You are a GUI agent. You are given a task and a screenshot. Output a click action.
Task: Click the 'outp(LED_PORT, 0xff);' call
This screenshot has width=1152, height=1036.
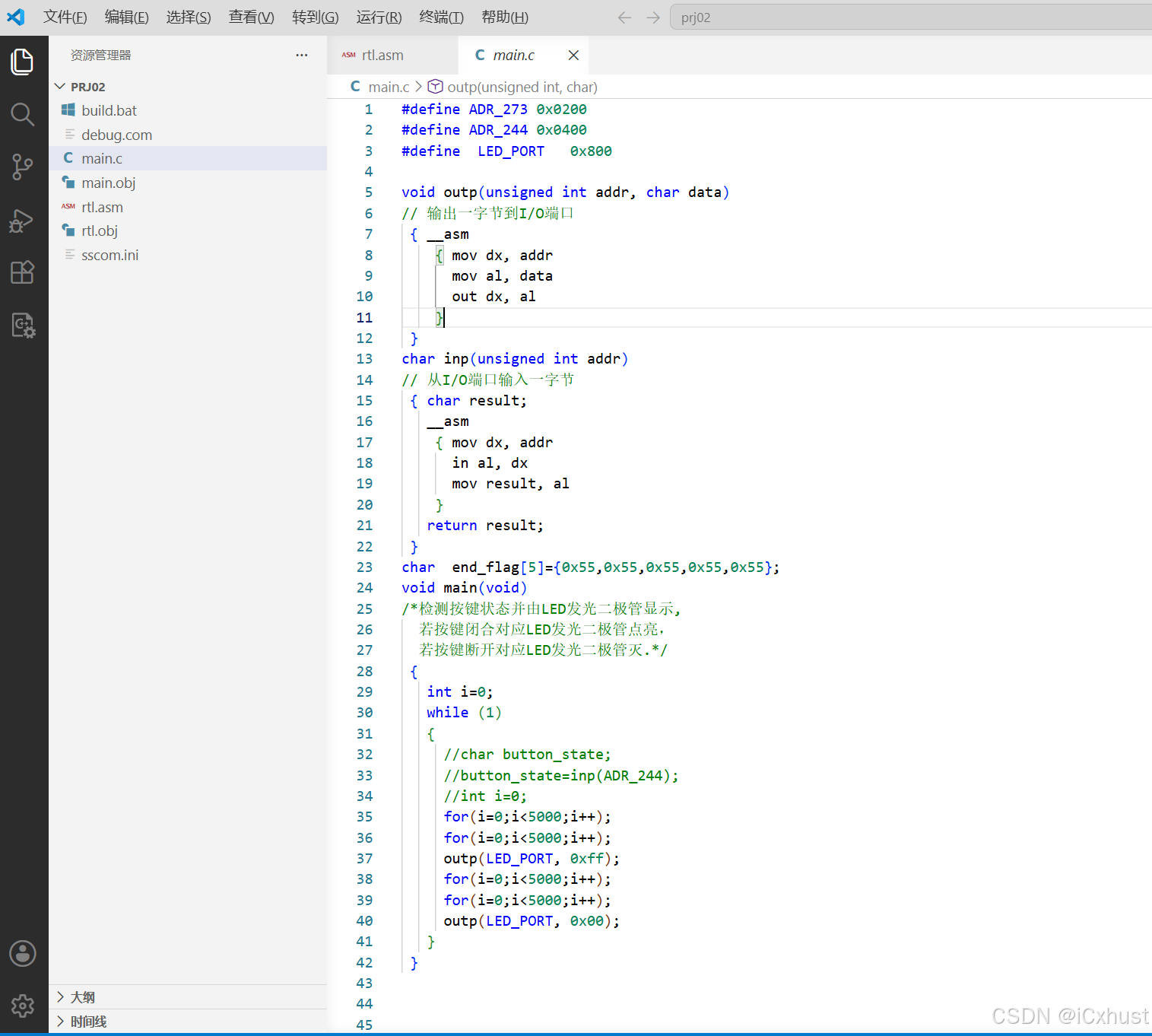point(532,858)
